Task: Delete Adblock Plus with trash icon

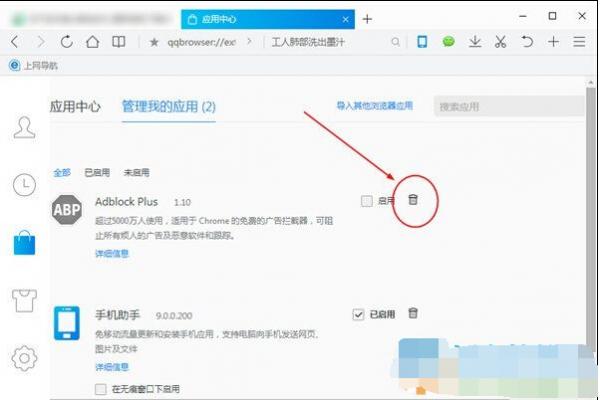Action: [x=413, y=199]
